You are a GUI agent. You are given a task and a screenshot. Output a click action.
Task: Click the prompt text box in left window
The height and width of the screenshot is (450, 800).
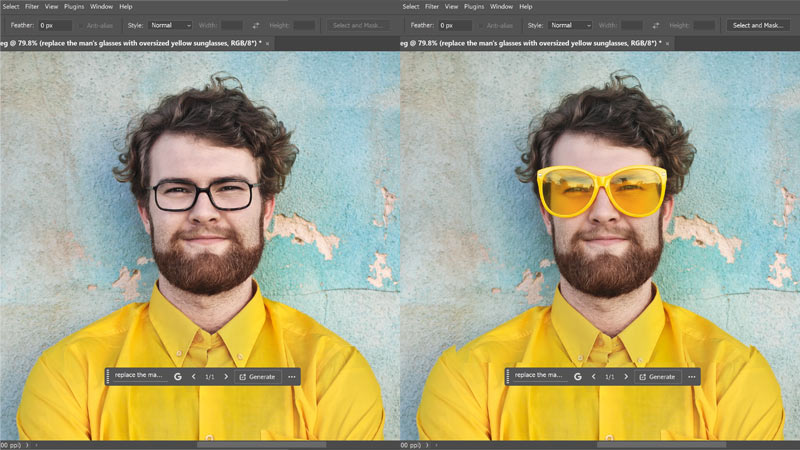click(x=139, y=376)
